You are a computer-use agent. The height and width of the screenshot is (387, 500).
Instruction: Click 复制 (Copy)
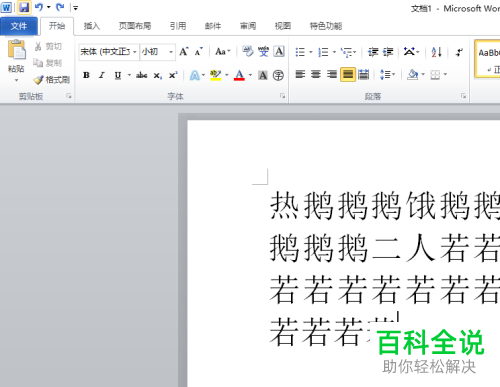pos(48,63)
